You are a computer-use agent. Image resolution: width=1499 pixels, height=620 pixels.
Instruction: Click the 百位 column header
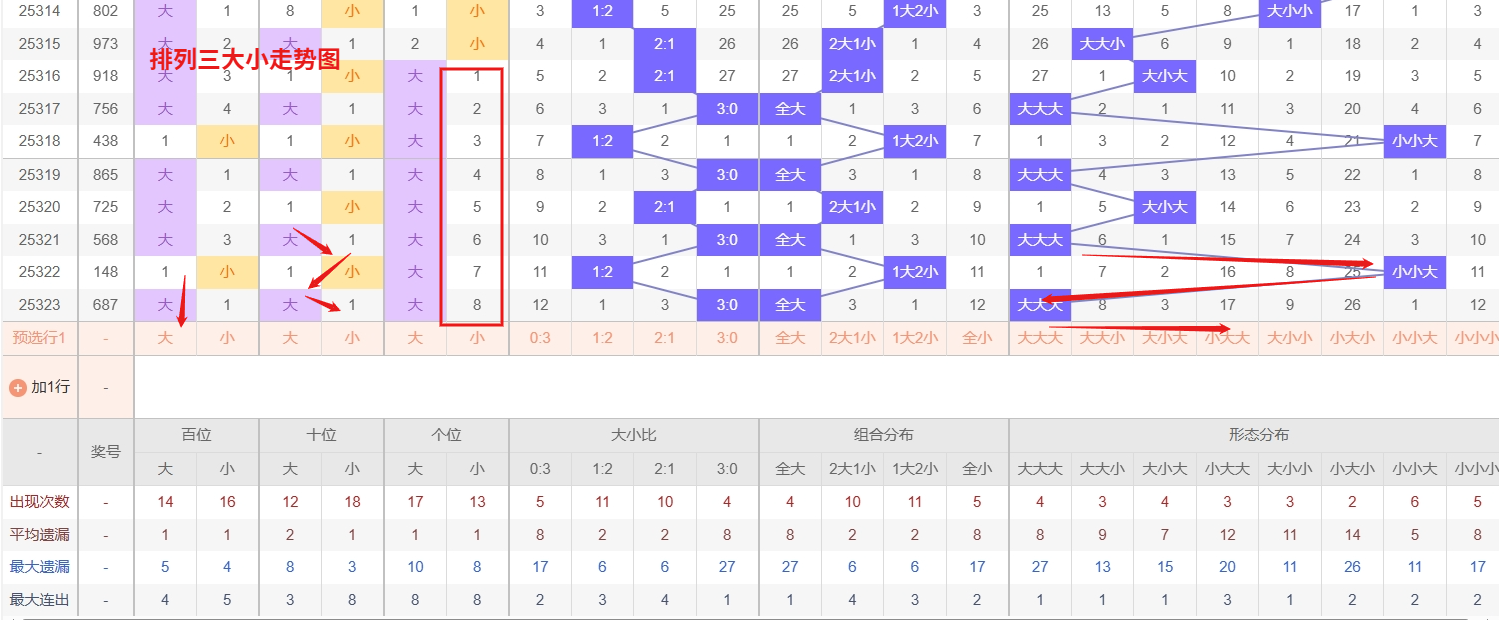[x=196, y=435]
